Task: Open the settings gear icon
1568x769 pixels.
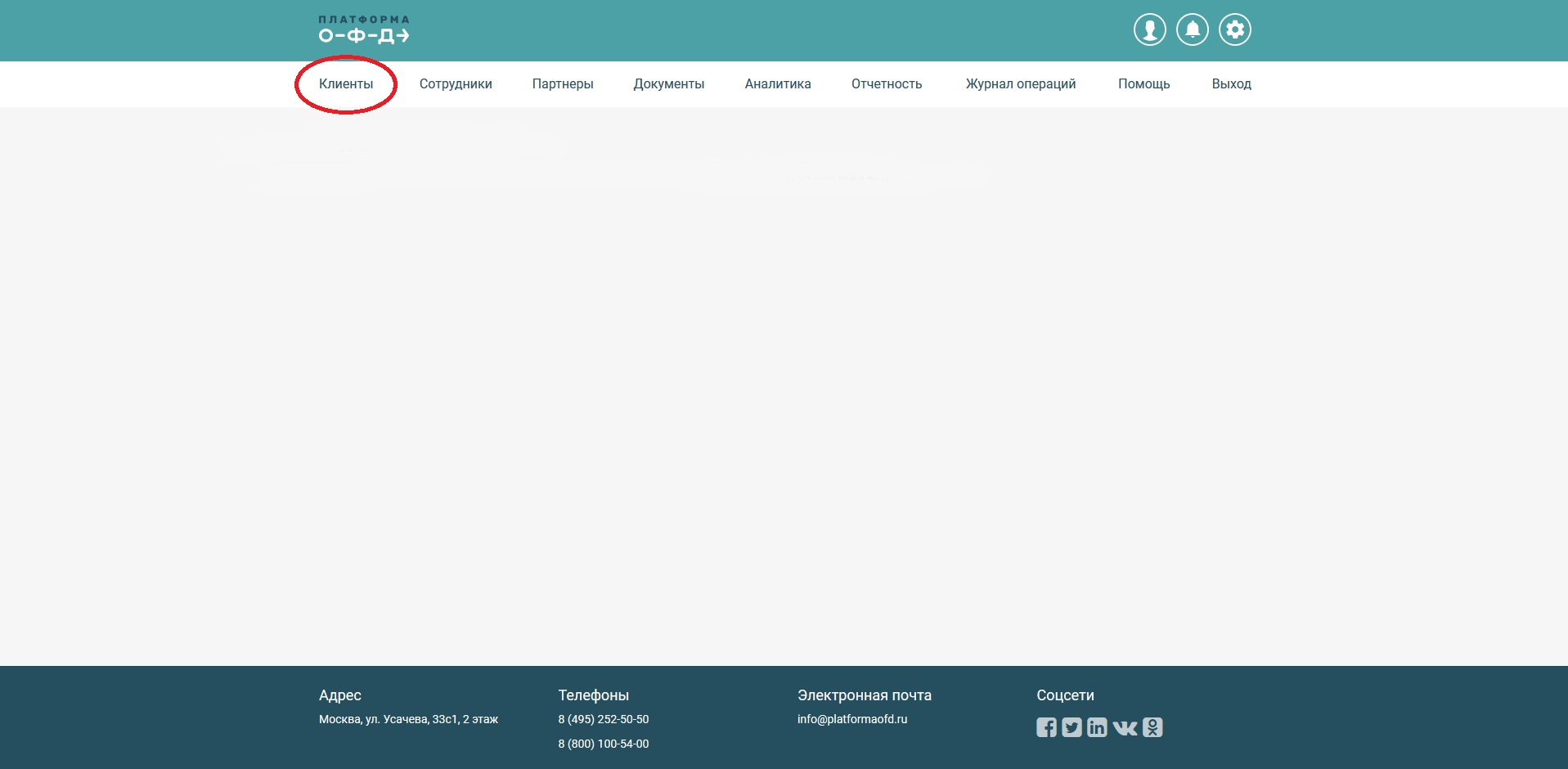Action: [1234, 29]
